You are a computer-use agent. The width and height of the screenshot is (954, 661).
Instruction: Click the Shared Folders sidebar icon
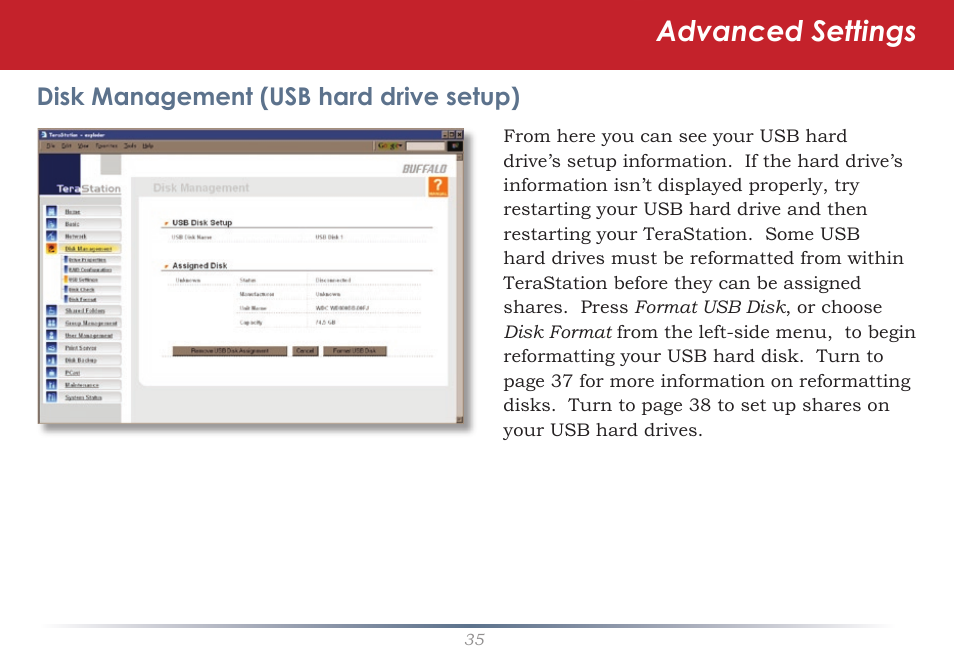coord(52,310)
